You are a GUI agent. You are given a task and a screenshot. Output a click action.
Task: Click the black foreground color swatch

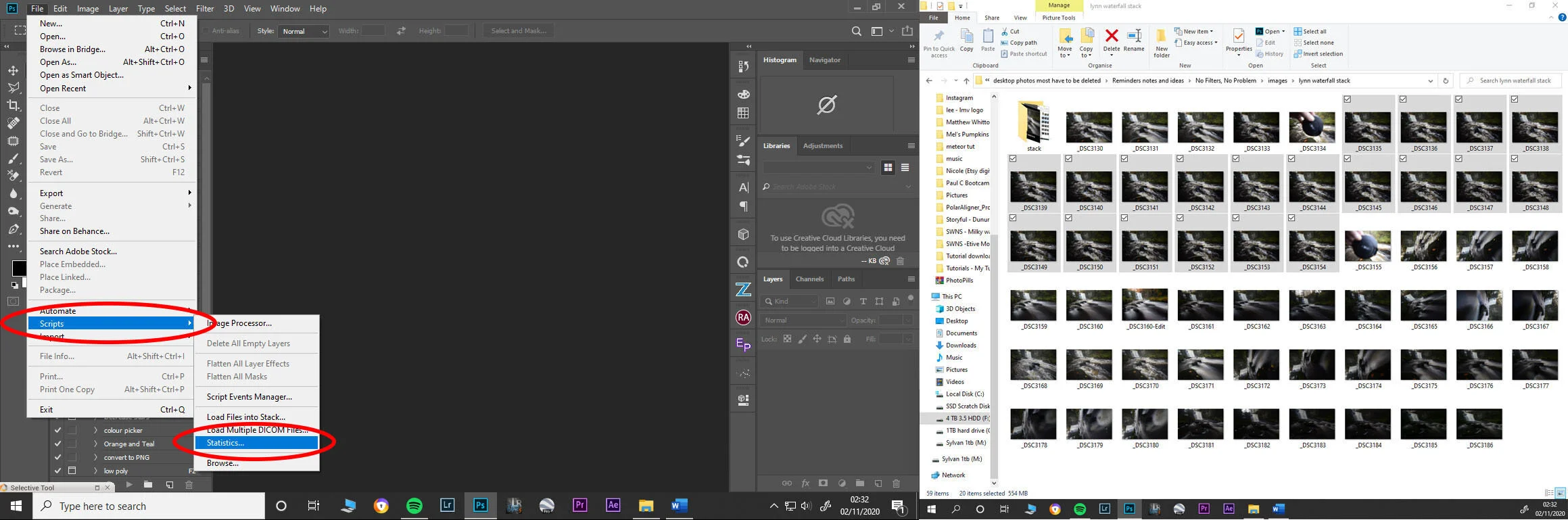click(18, 268)
